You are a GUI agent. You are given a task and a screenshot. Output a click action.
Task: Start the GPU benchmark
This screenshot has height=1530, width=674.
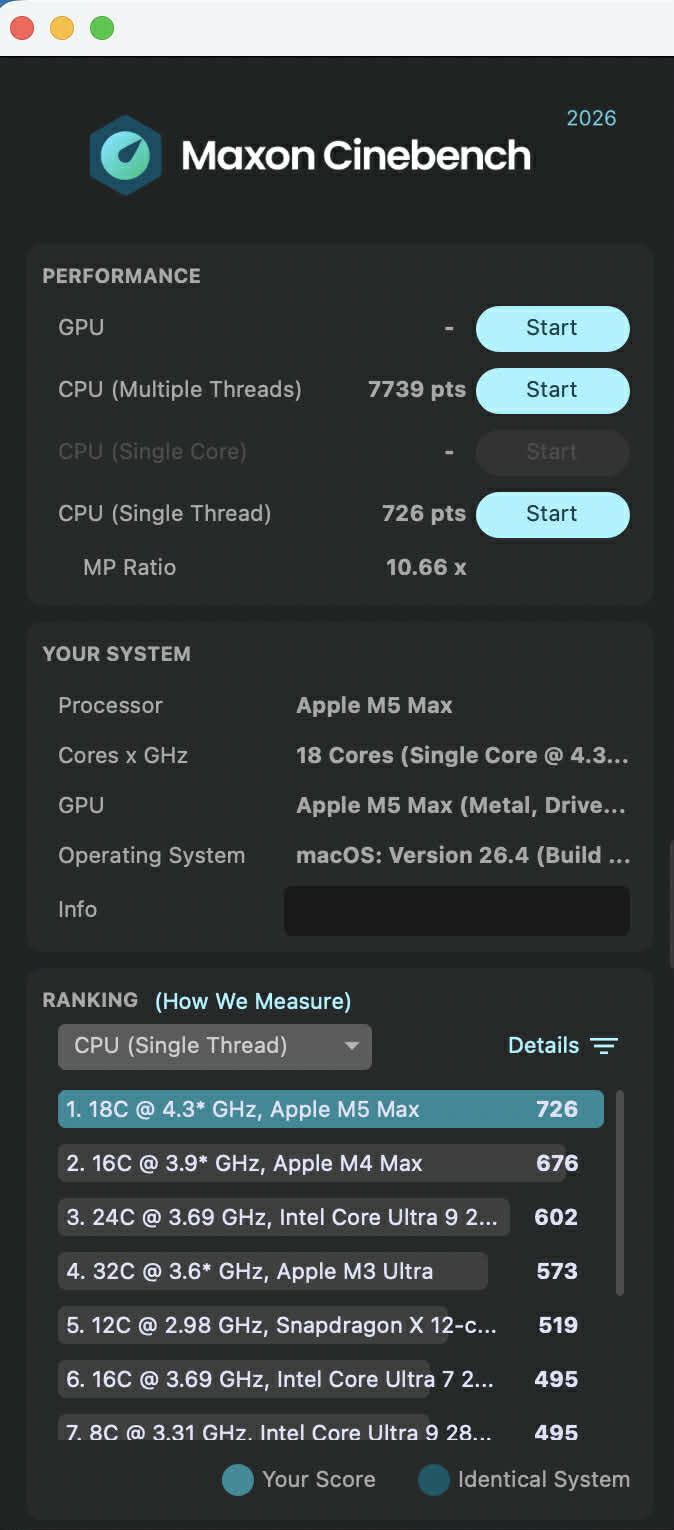click(x=552, y=328)
